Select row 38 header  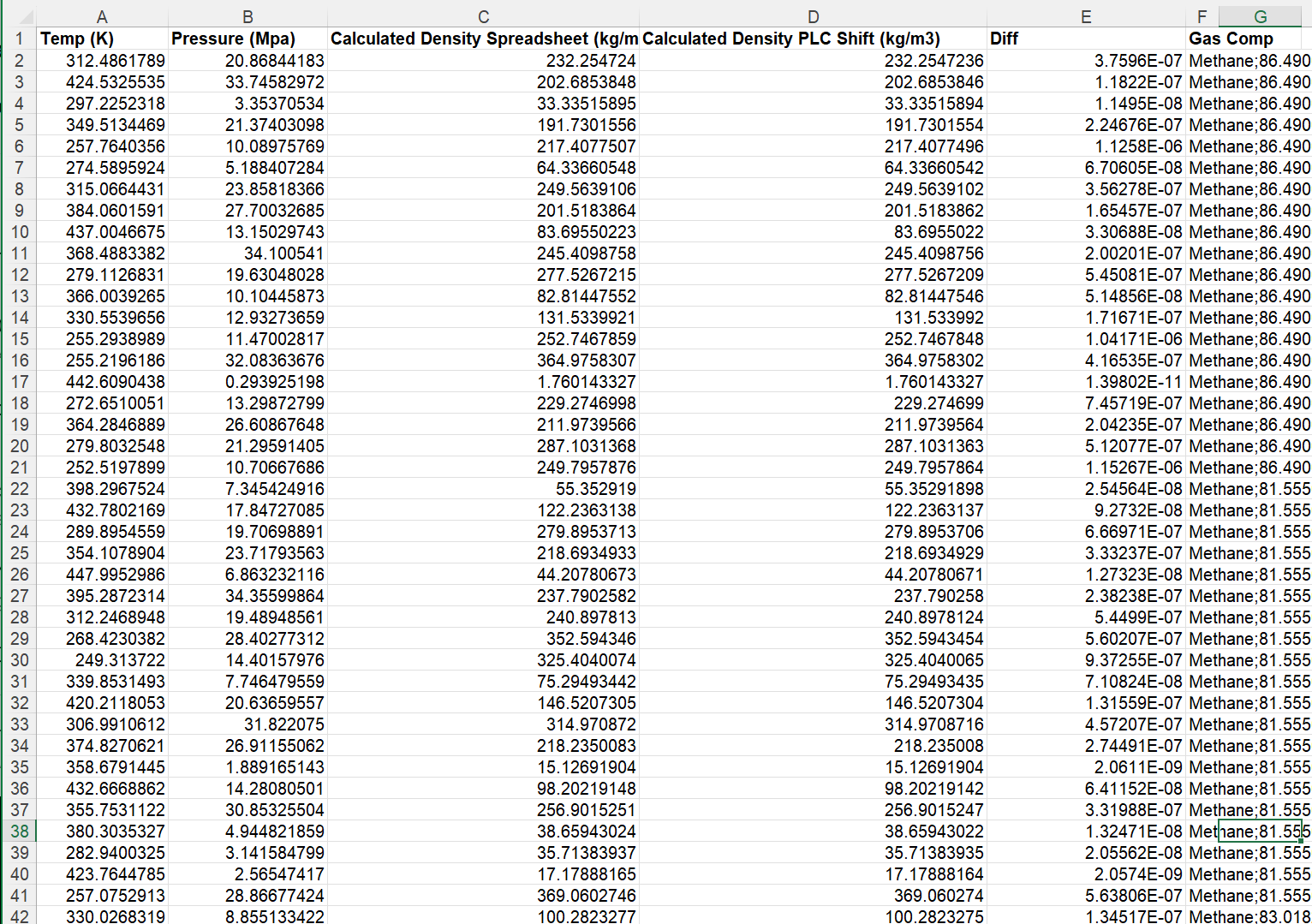click(x=19, y=832)
